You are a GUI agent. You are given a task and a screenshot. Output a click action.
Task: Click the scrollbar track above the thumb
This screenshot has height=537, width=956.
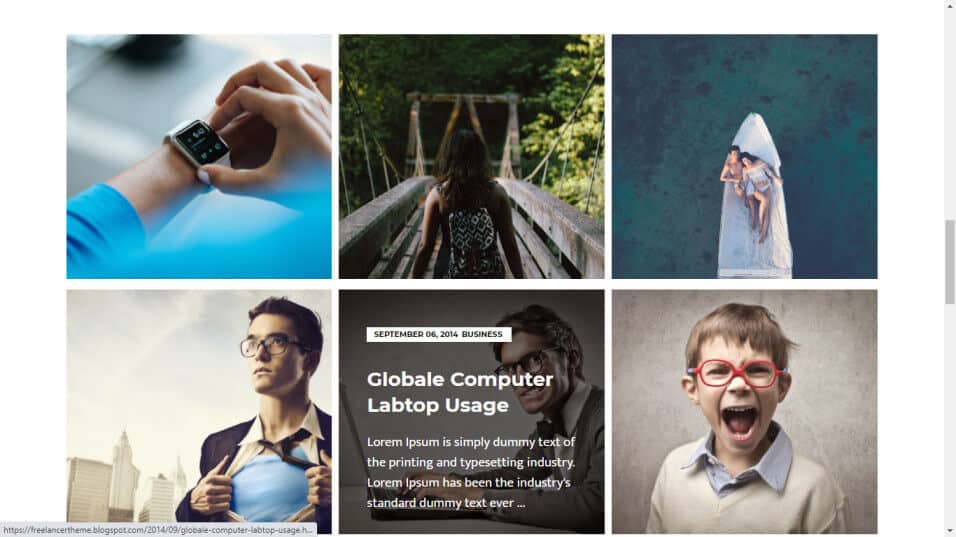[950, 115]
